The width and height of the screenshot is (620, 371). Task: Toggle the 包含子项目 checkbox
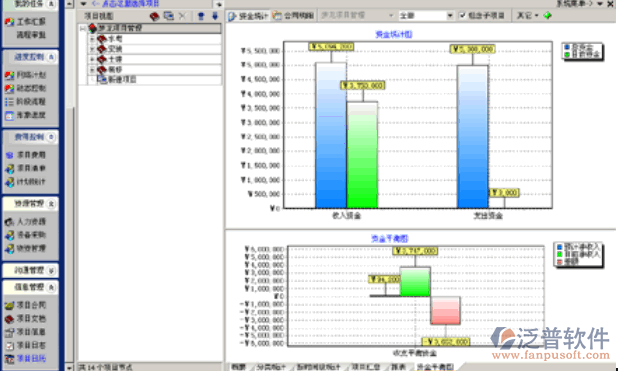462,16
